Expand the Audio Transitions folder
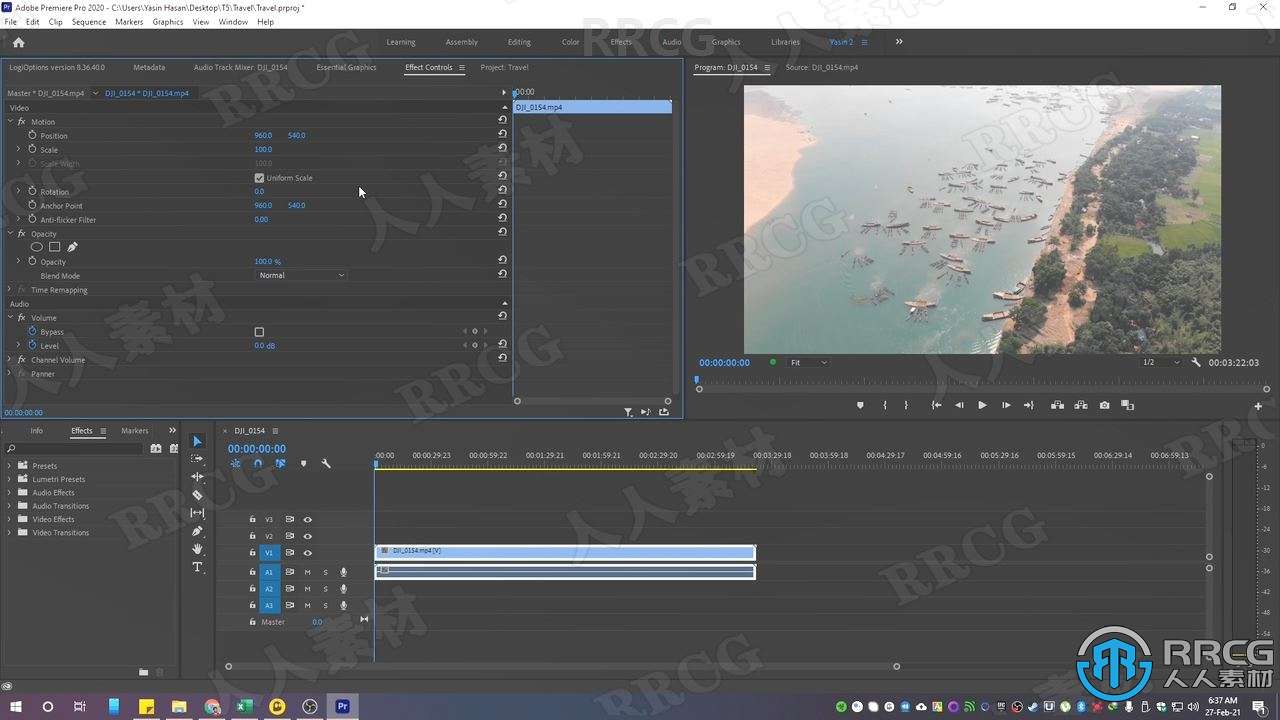The image size is (1280, 720). tap(10, 506)
